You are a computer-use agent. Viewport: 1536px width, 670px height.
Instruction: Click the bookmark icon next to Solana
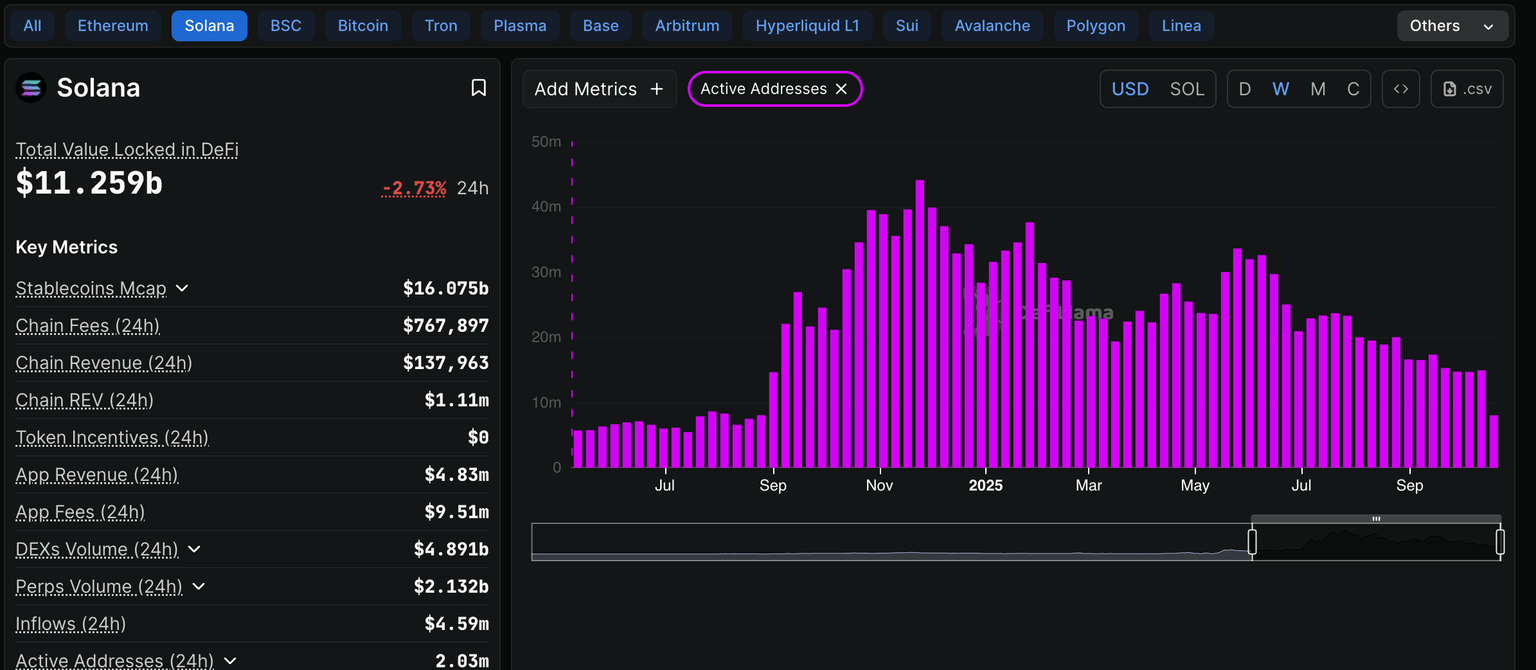coord(478,88)
